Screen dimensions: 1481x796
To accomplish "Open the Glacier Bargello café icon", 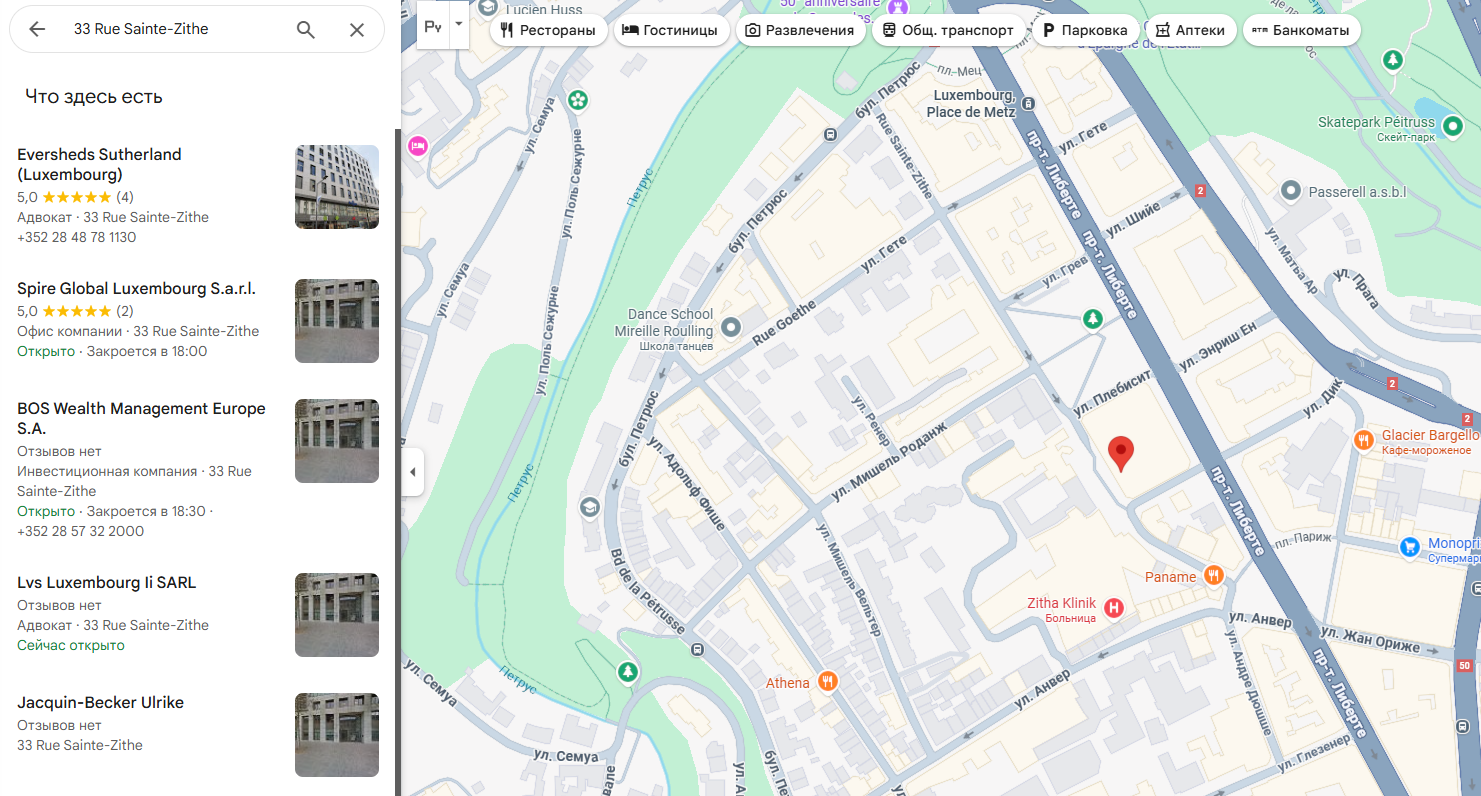I will point(1363,440).
